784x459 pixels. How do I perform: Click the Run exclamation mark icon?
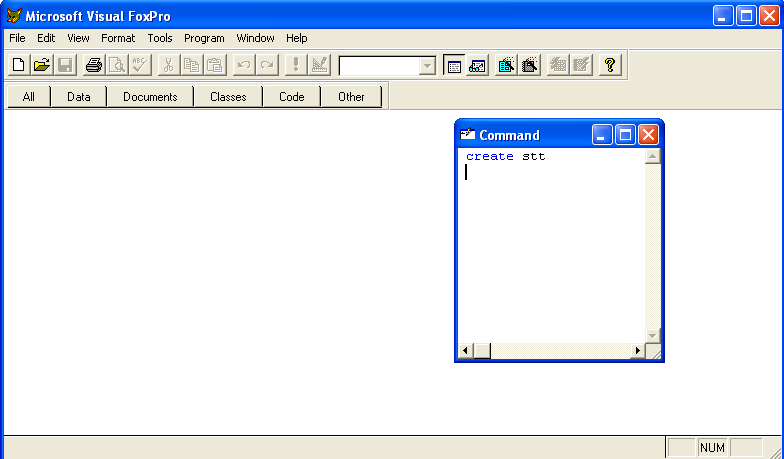[x=296, y=65]
